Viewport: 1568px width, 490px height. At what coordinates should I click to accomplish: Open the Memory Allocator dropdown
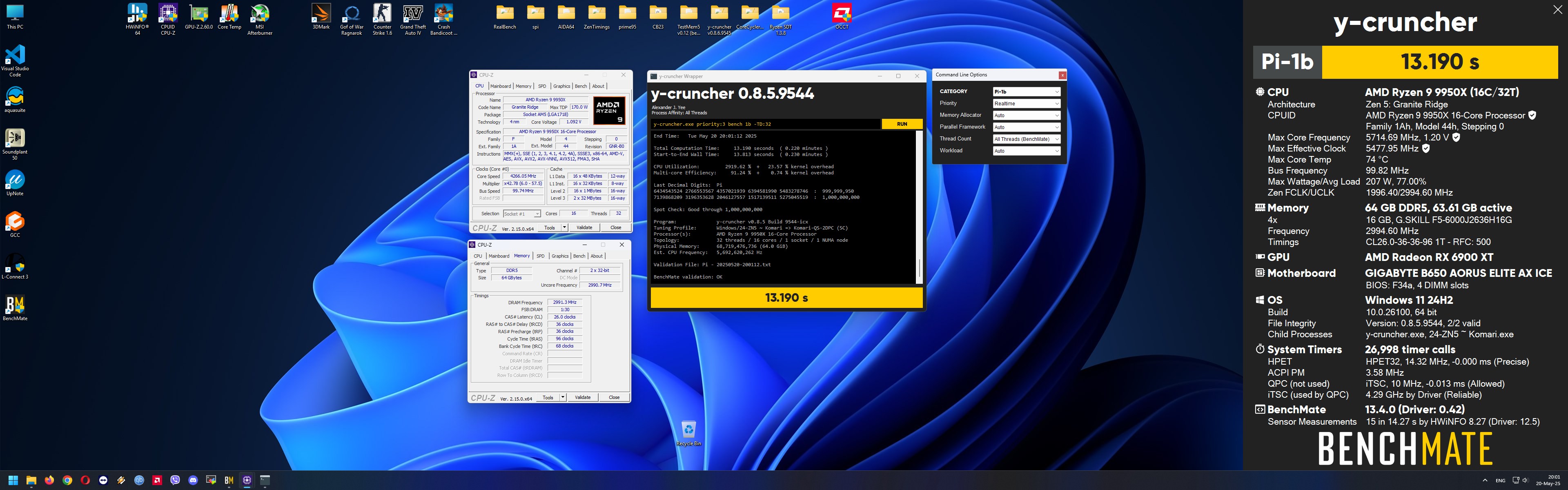(1026, 115)
